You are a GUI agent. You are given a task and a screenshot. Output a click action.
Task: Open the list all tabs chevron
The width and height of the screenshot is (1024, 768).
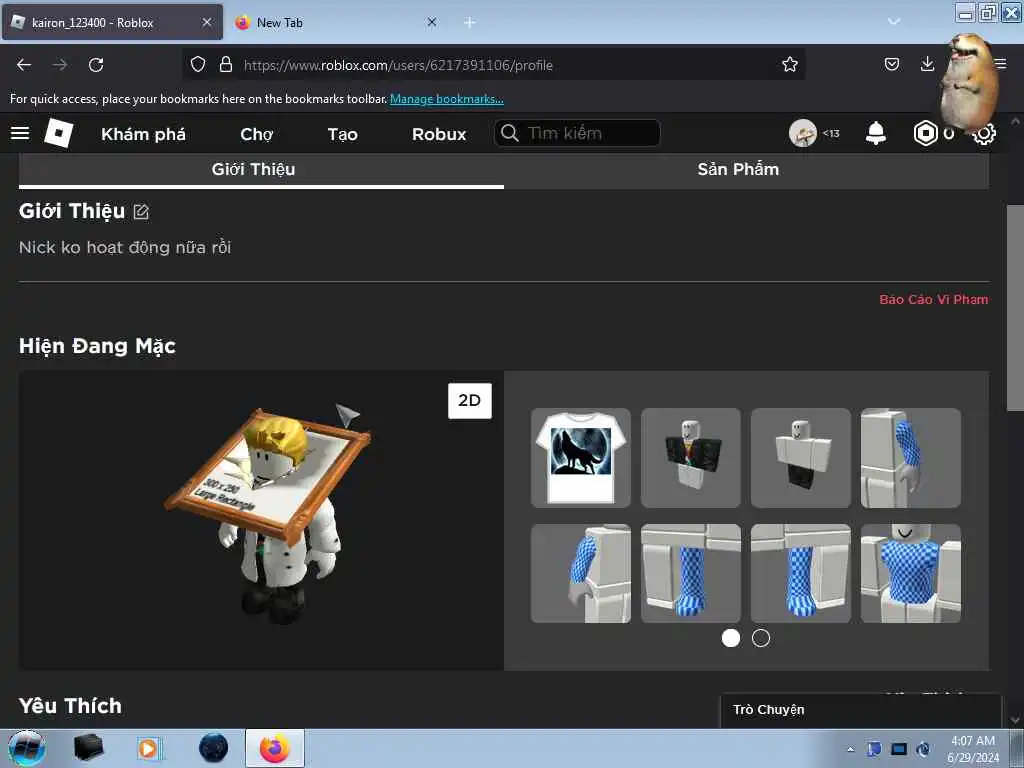click(x=893, y=22)
